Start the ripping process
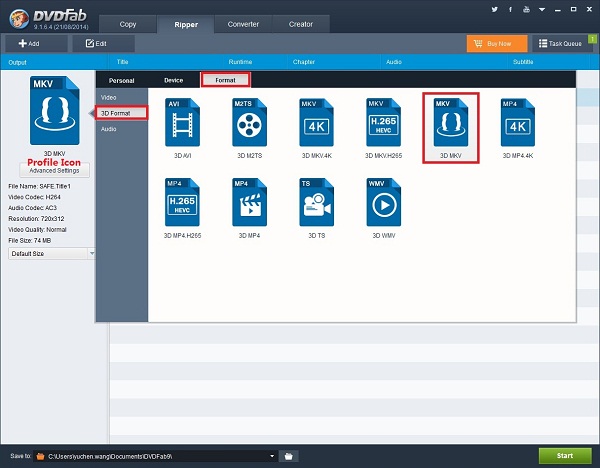The image size is (600, 468). pos(565,456)
